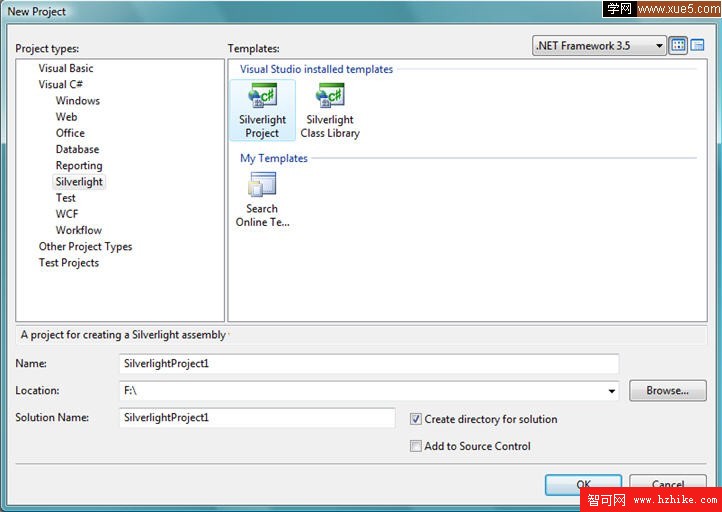Choose Reporting project type
722x512 pixels.
[79, 165]
